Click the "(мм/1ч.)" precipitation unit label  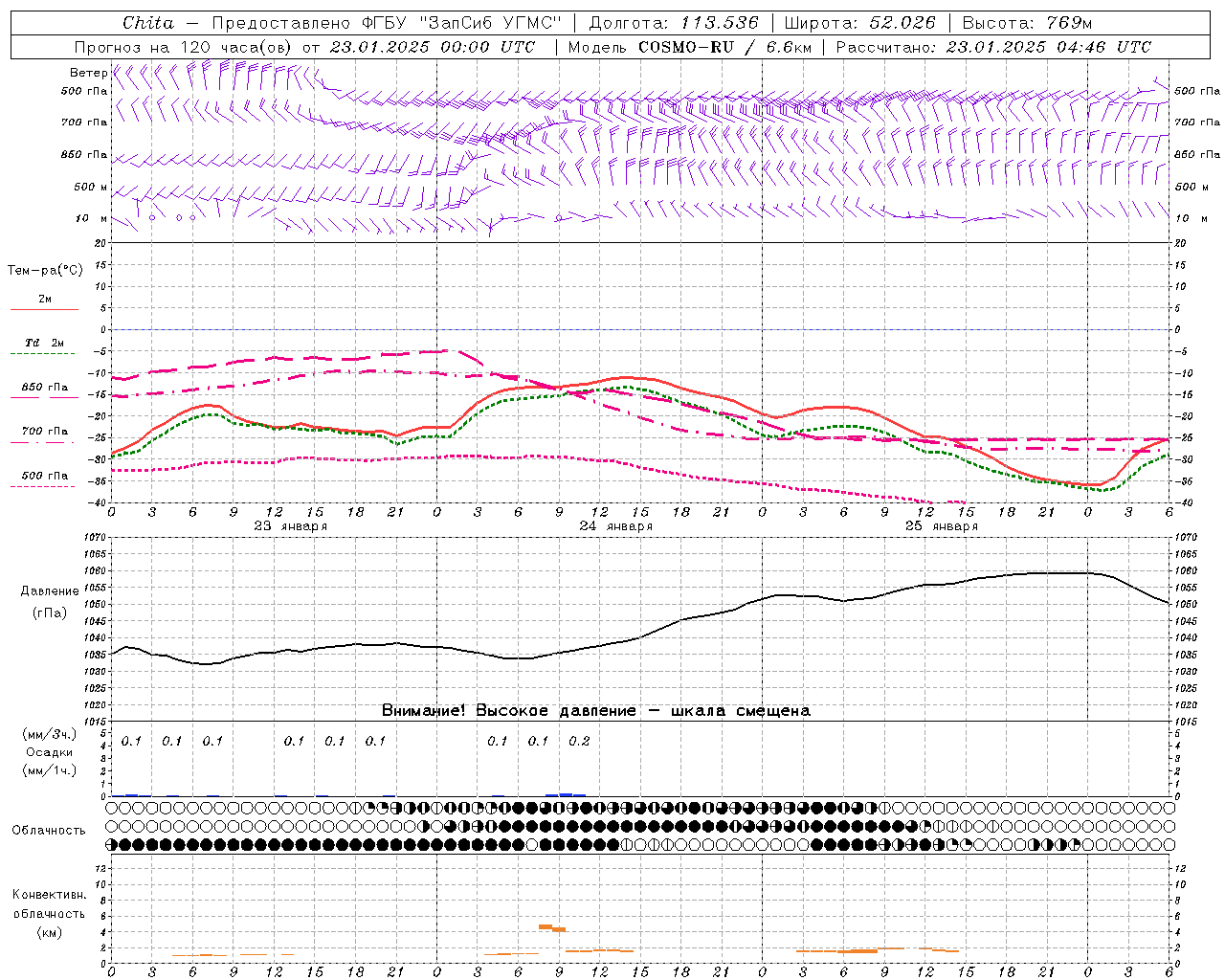click(50, 770)
